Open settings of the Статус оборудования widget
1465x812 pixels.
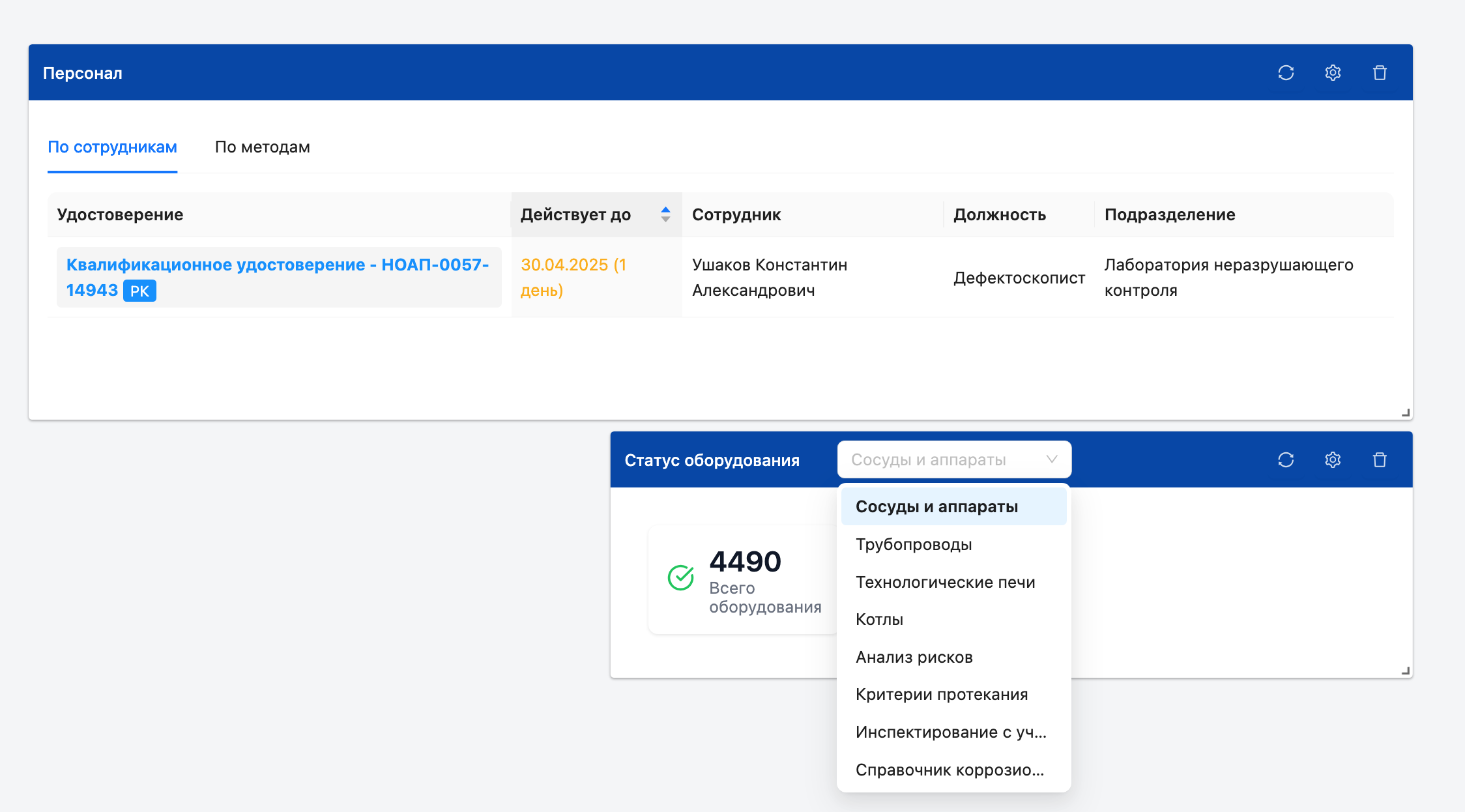(x=1333, y=459)
